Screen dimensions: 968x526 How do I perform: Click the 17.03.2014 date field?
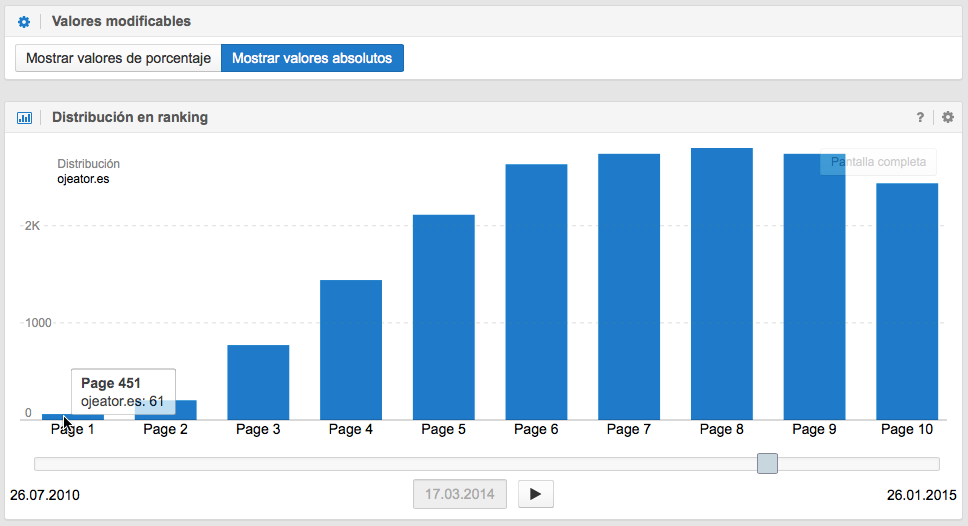click(459, 494)
